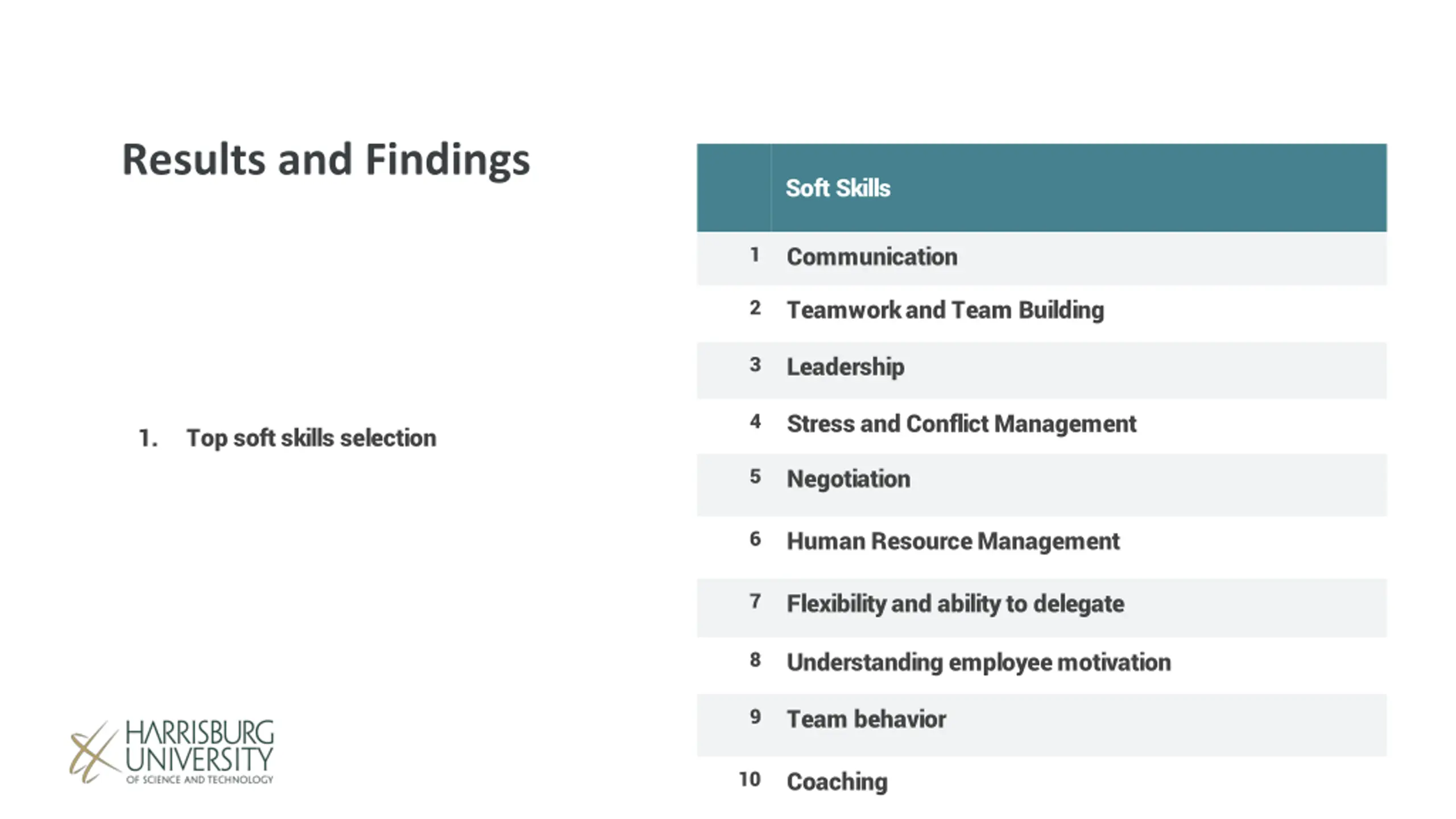This screenshot has height=819, width=1456.
Task: Click Stress and Conflict Management text
Action: [961, 424]
